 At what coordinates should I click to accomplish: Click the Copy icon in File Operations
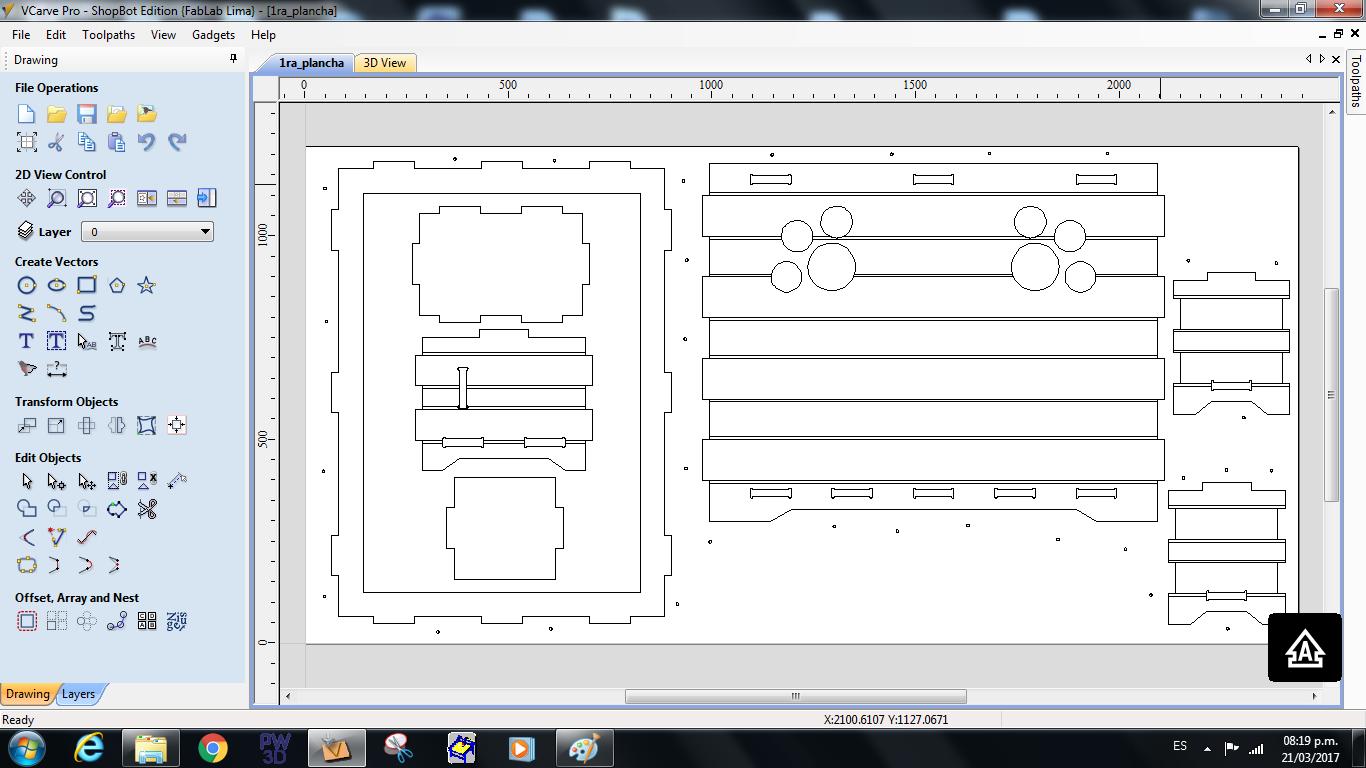(x=87, y=142)
